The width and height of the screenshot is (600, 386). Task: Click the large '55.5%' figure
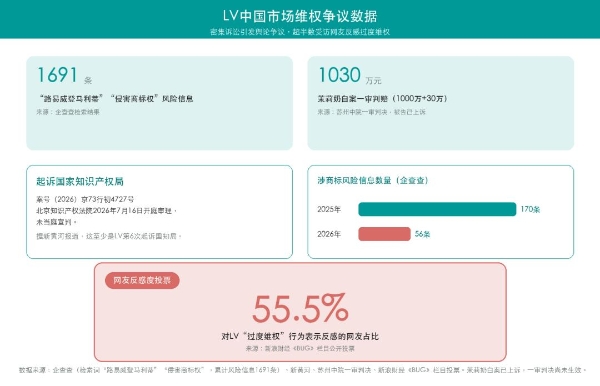(x=300, y=308)
